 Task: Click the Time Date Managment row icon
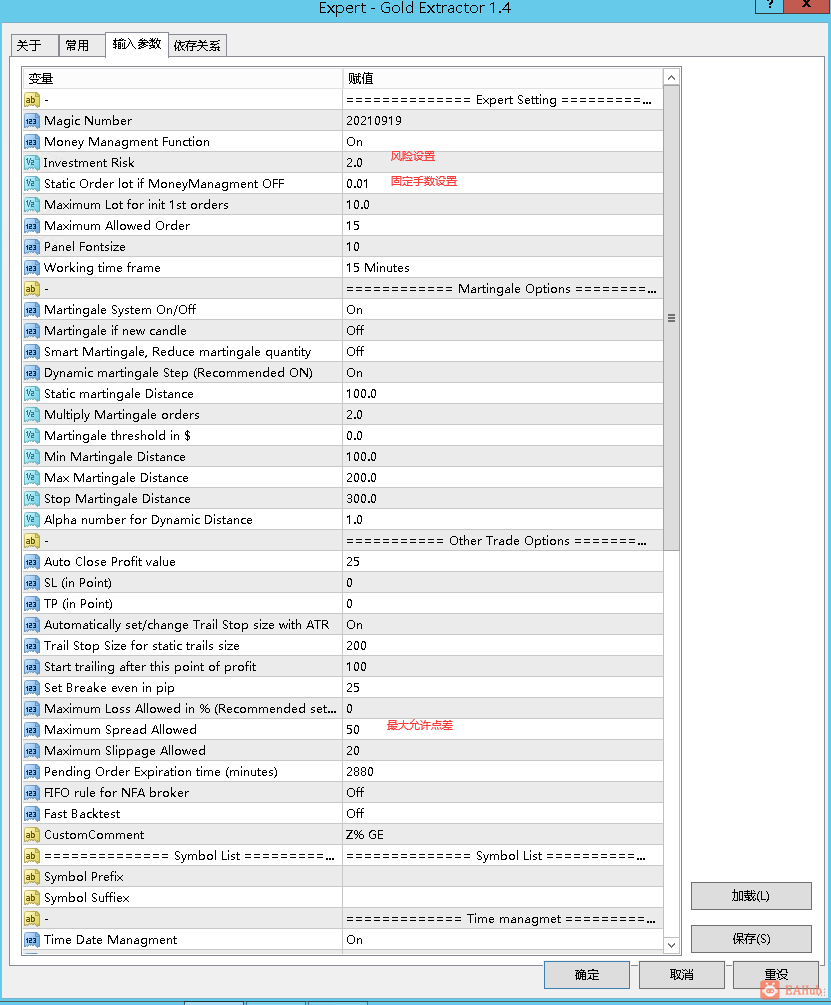tap(31, 940)
